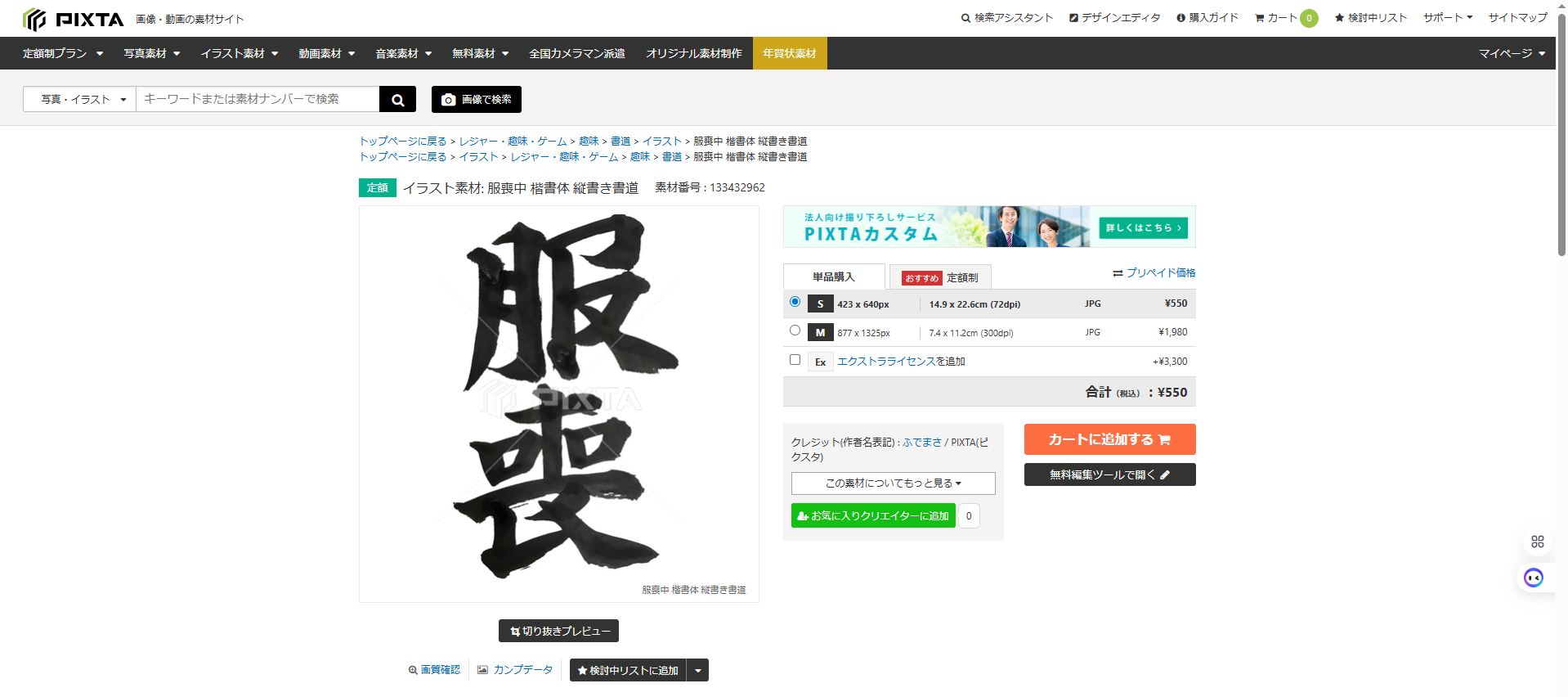Viewport: 1568px width, 697px height.
Task: Click カートに追加する button
Action: (x=1109, y=439)
